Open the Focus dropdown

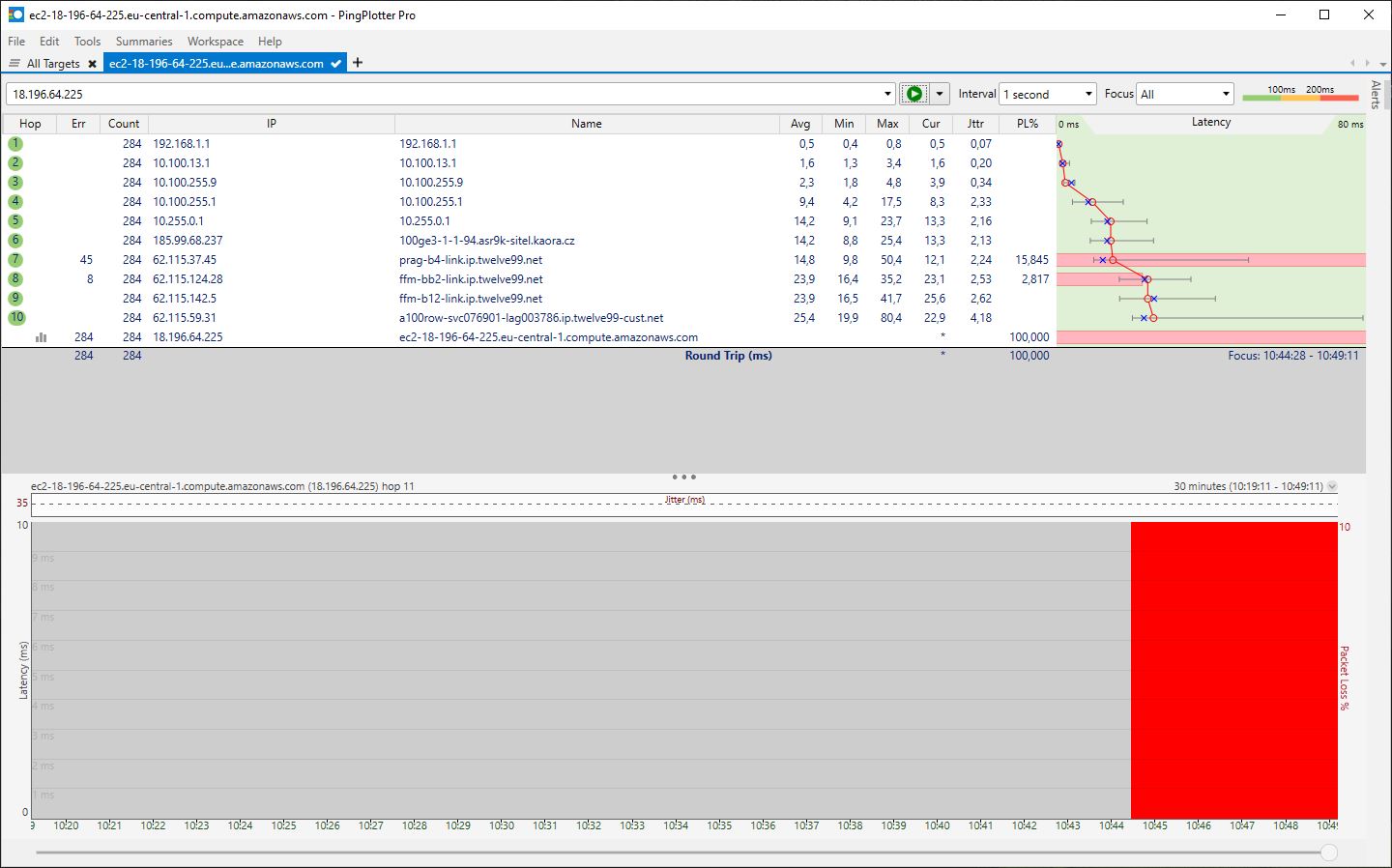pos(1185,94)
